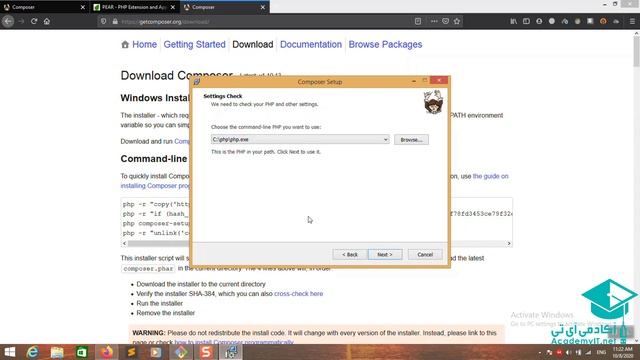Open Browse Packages navigation link

click(x=385, y=44)
